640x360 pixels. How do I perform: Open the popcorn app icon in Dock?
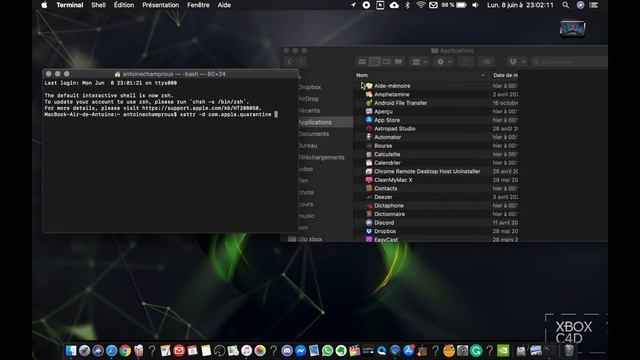[138, 351]
